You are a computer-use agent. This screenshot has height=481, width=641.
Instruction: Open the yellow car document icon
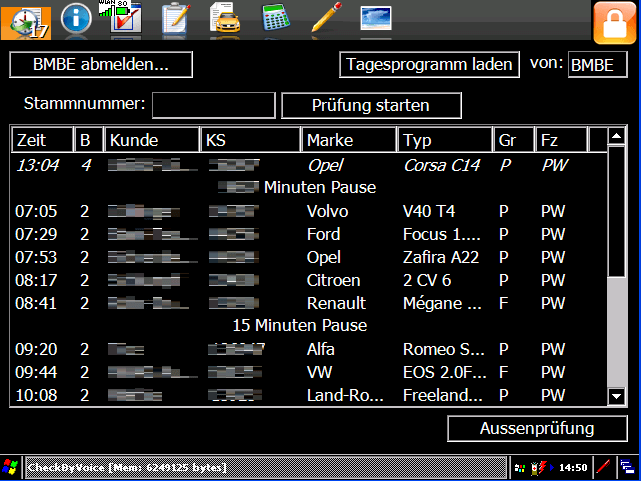click(224, 17)
